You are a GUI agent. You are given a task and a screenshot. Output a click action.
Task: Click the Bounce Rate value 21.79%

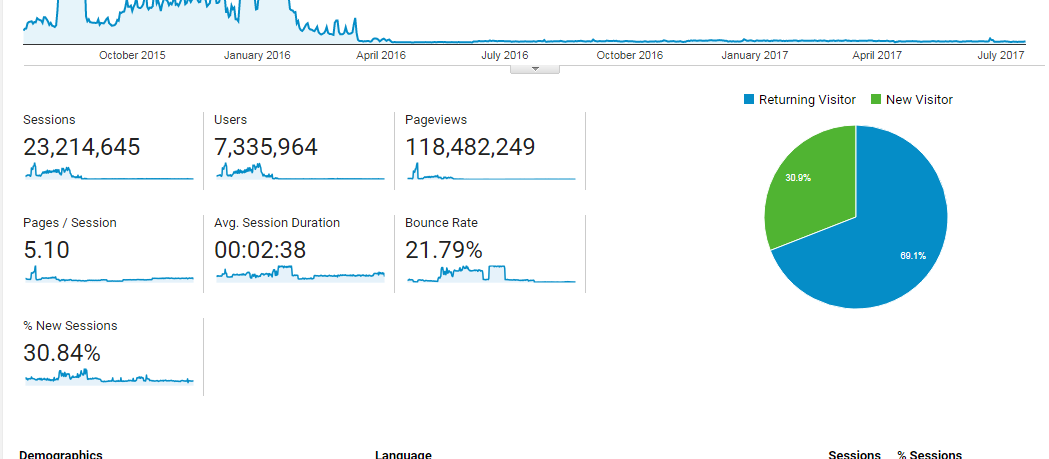click(443, 250)
